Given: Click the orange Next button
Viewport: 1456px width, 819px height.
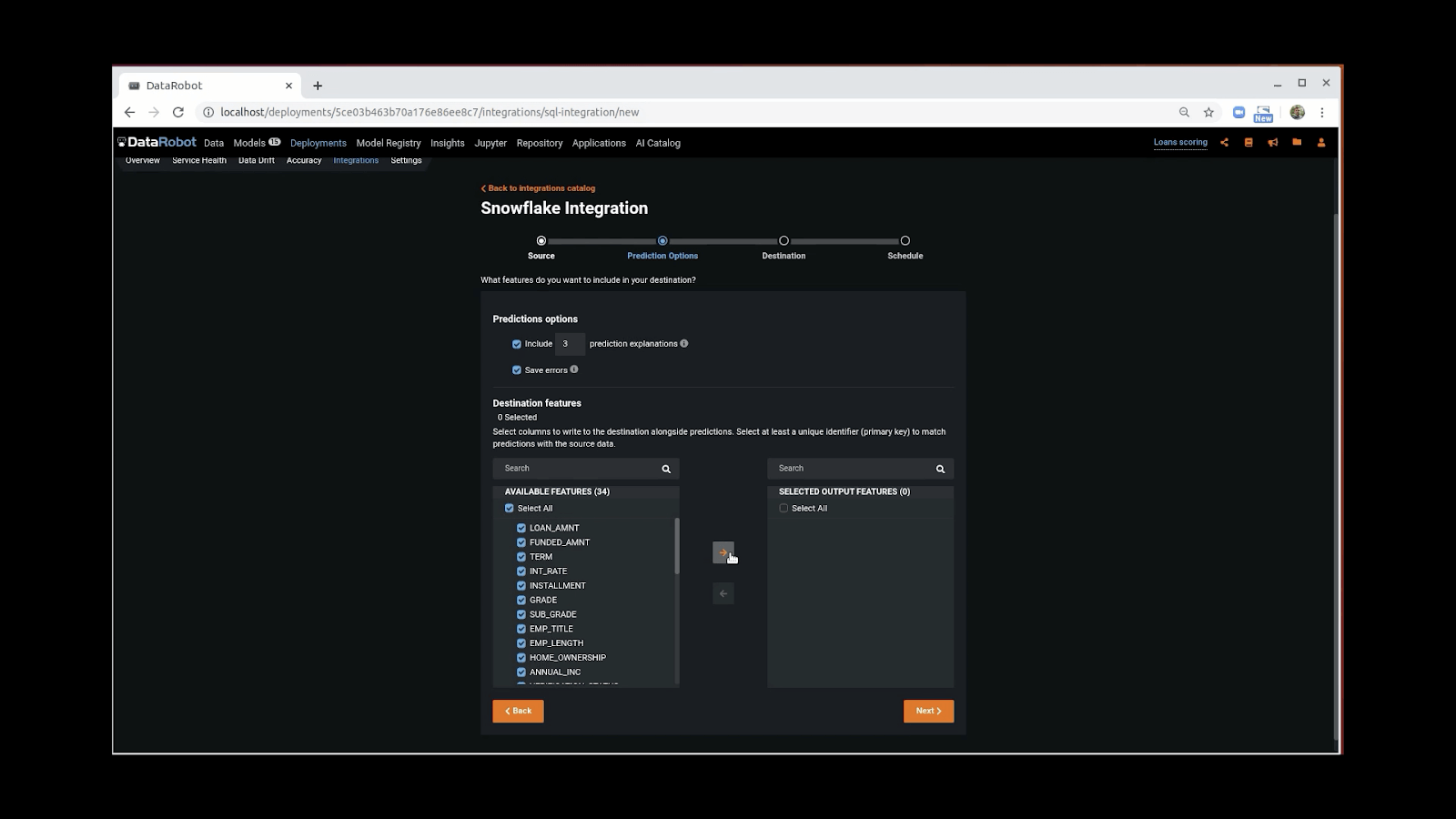Looking at the screenshot, I should pyautogui.click(x=928, y=711).
